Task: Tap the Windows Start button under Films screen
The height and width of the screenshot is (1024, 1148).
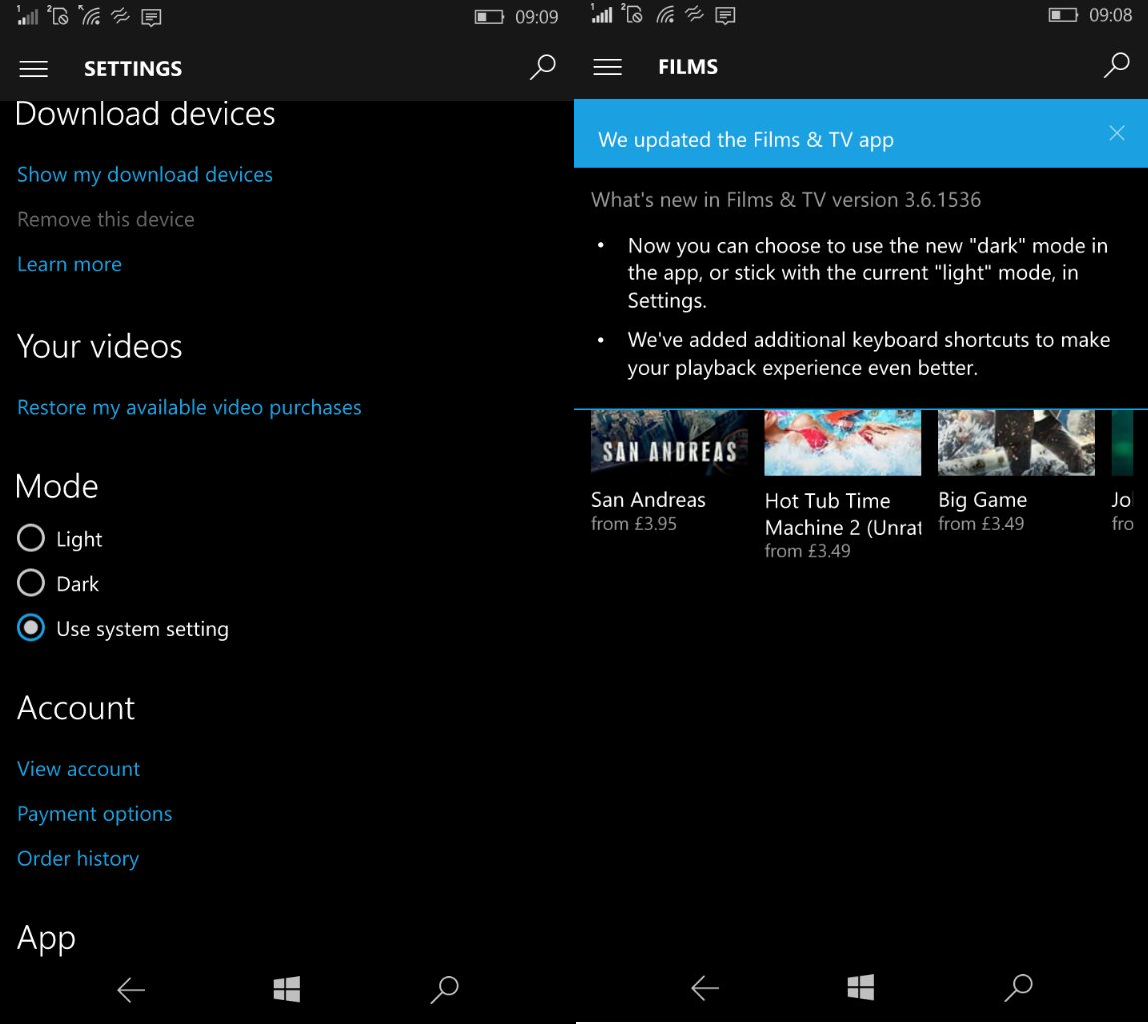Action: tap(860, 987)
